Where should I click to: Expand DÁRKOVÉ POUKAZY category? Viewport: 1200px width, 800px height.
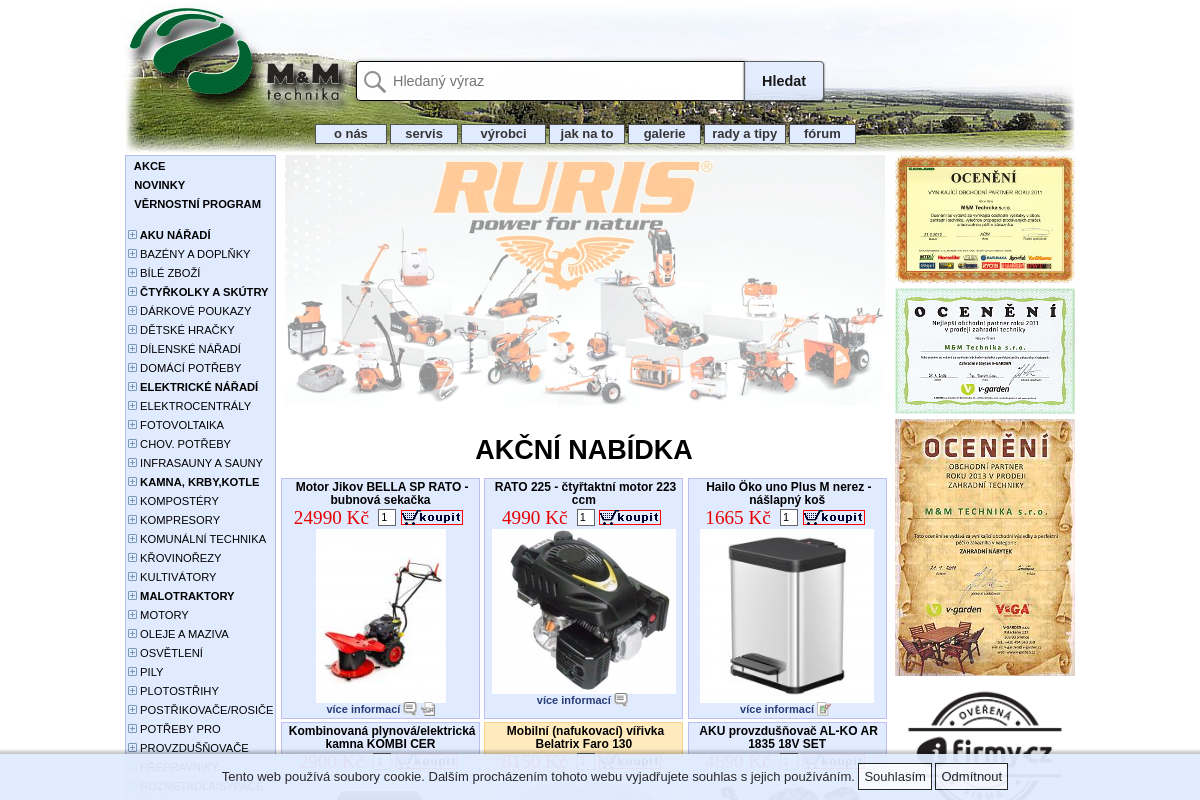[132, 311]
